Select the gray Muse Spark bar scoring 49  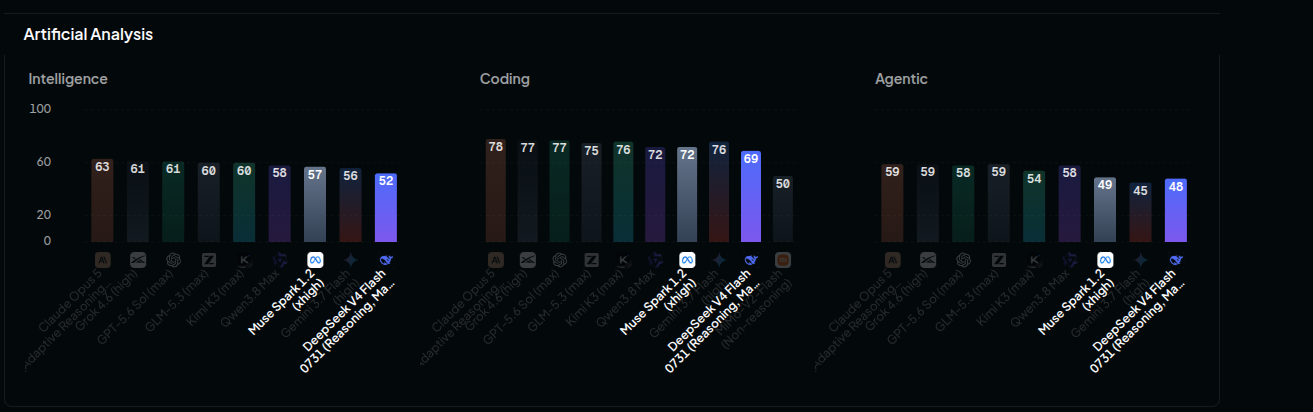[1105, 209]
